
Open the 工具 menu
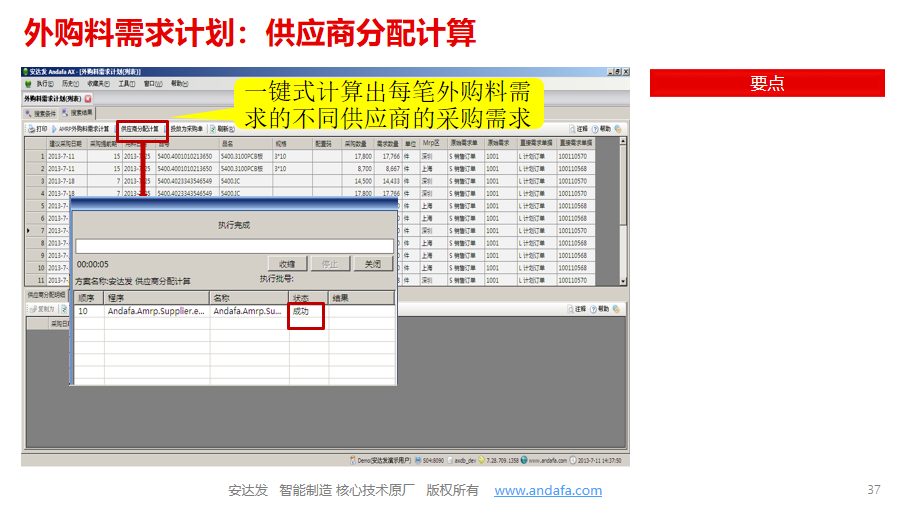click(x=126, y=84)
